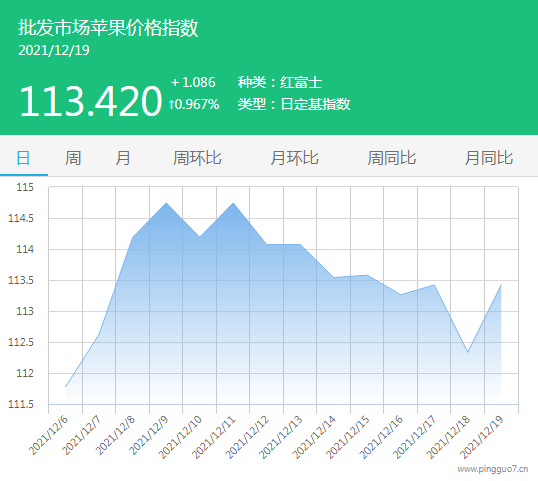The height and width of the screenshot is (481, 538).
Task: Click the 2021/12/18 low data point
Action: [x=468, y=352]
